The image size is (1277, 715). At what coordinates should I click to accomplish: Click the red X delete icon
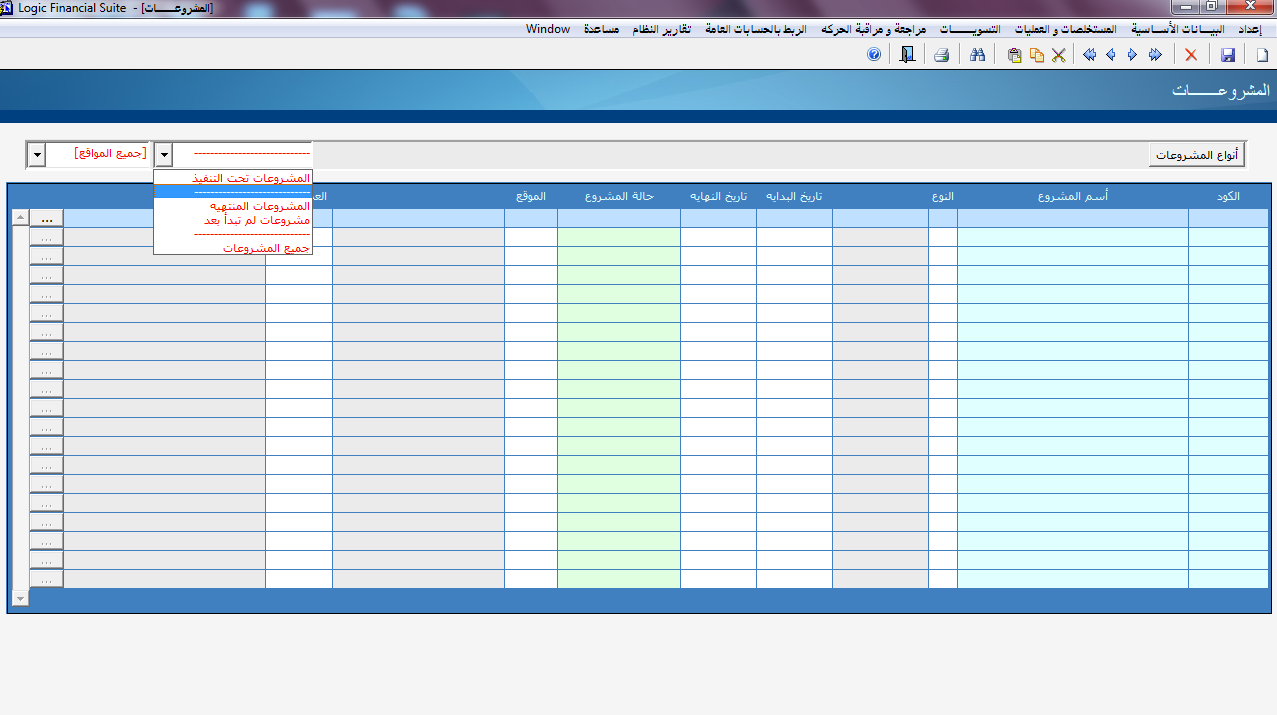1190,55
